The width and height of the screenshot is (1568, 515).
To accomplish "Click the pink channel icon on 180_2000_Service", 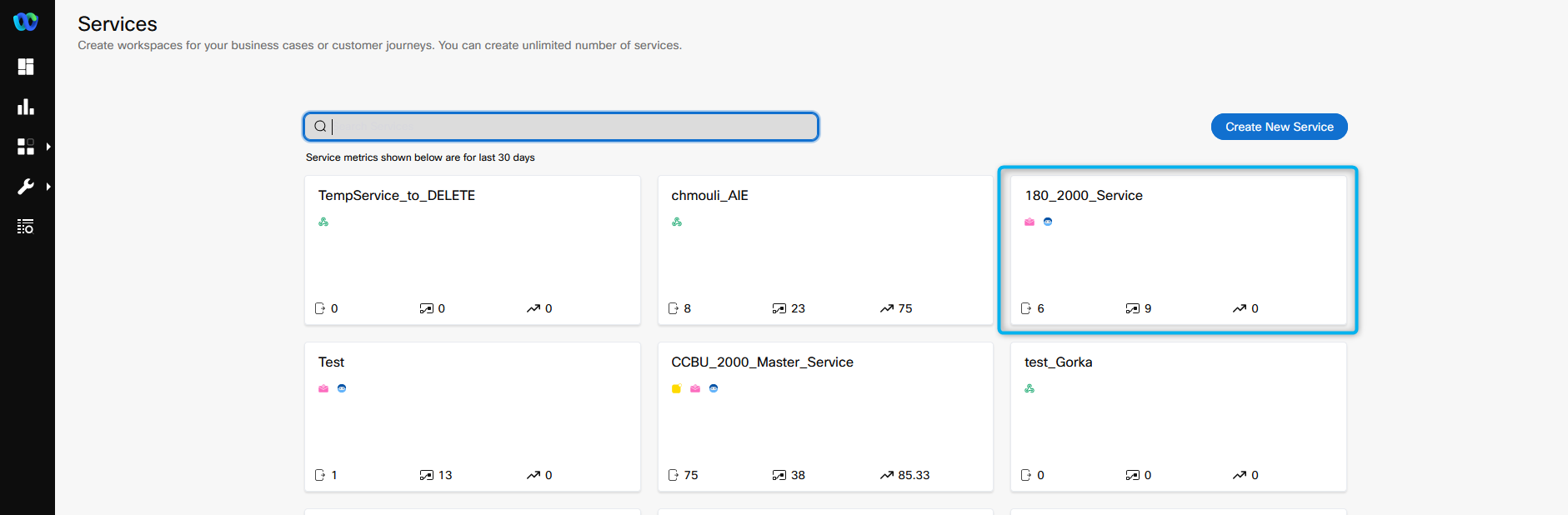I will click(x=1029, y=222).
